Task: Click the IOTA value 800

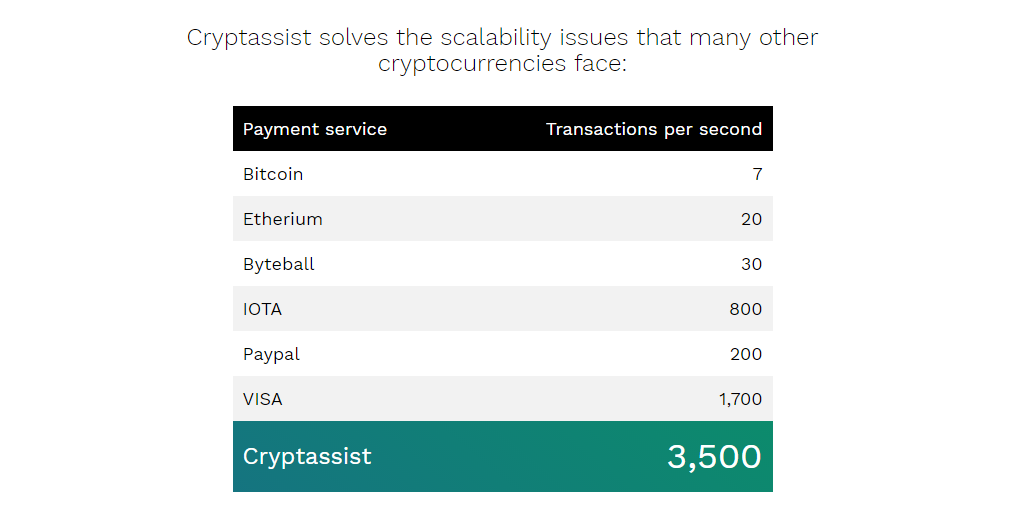Action: click(x=745, y=309)
